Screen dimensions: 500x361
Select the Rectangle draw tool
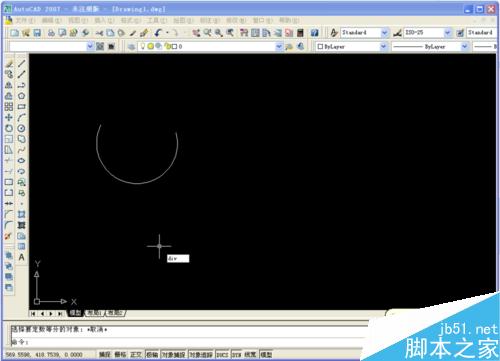pos(22,107)
